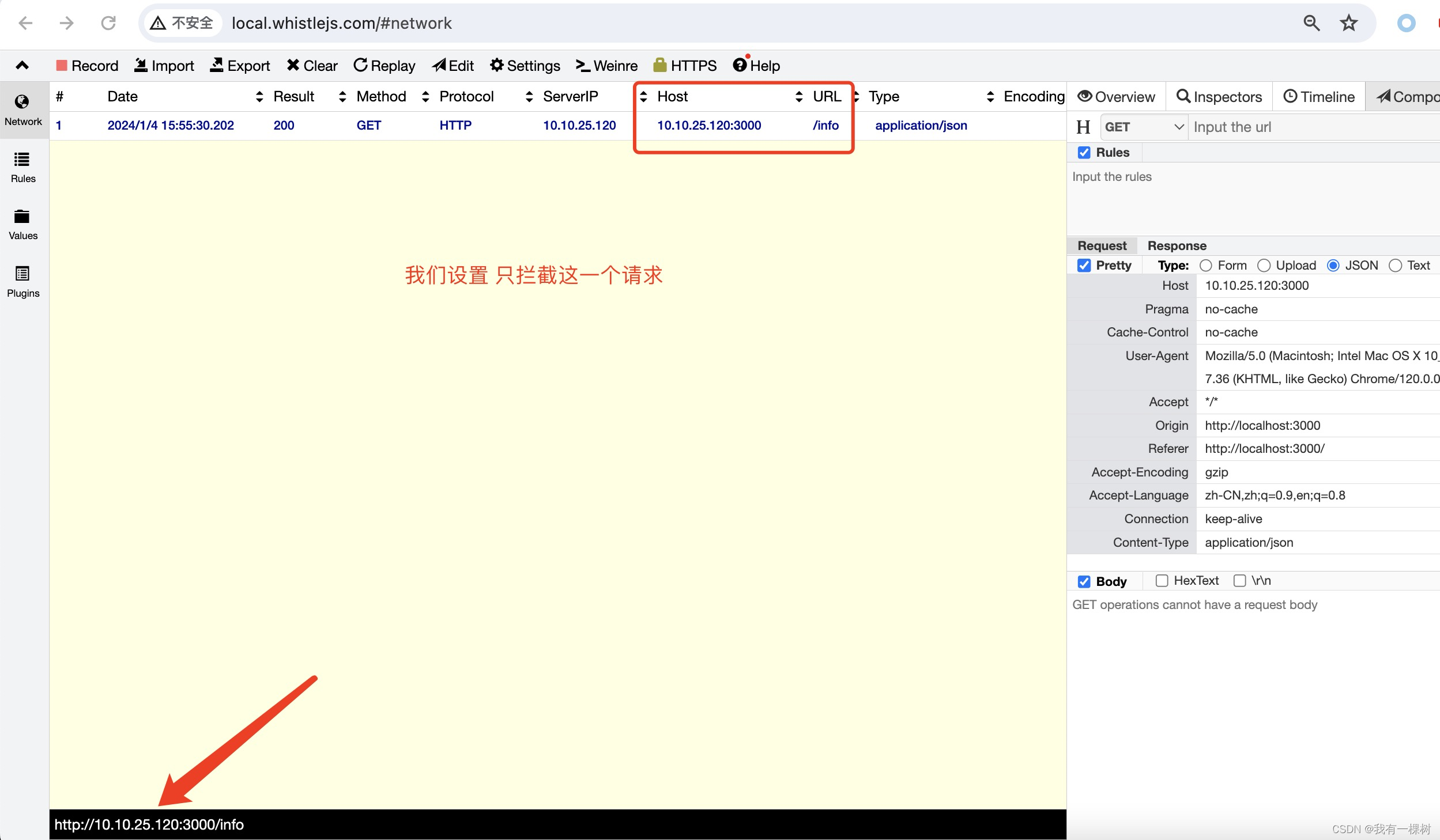1440x840 pixels.
Task: Reload the page with the refresh icon
Action: pos(108,23)
